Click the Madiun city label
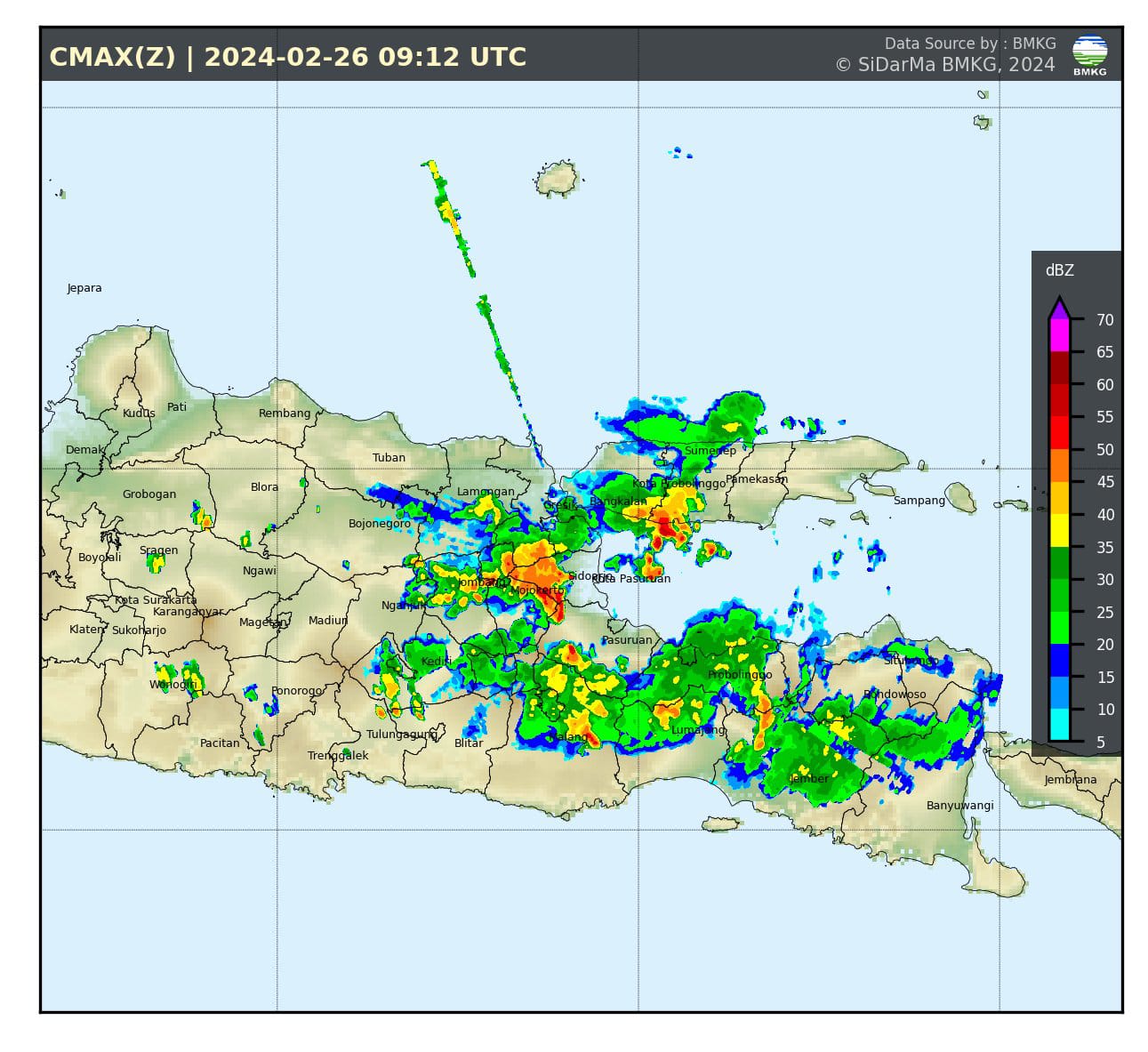Image resolution: width=1148 pixels, height=1052 pixels. (327, 621)
